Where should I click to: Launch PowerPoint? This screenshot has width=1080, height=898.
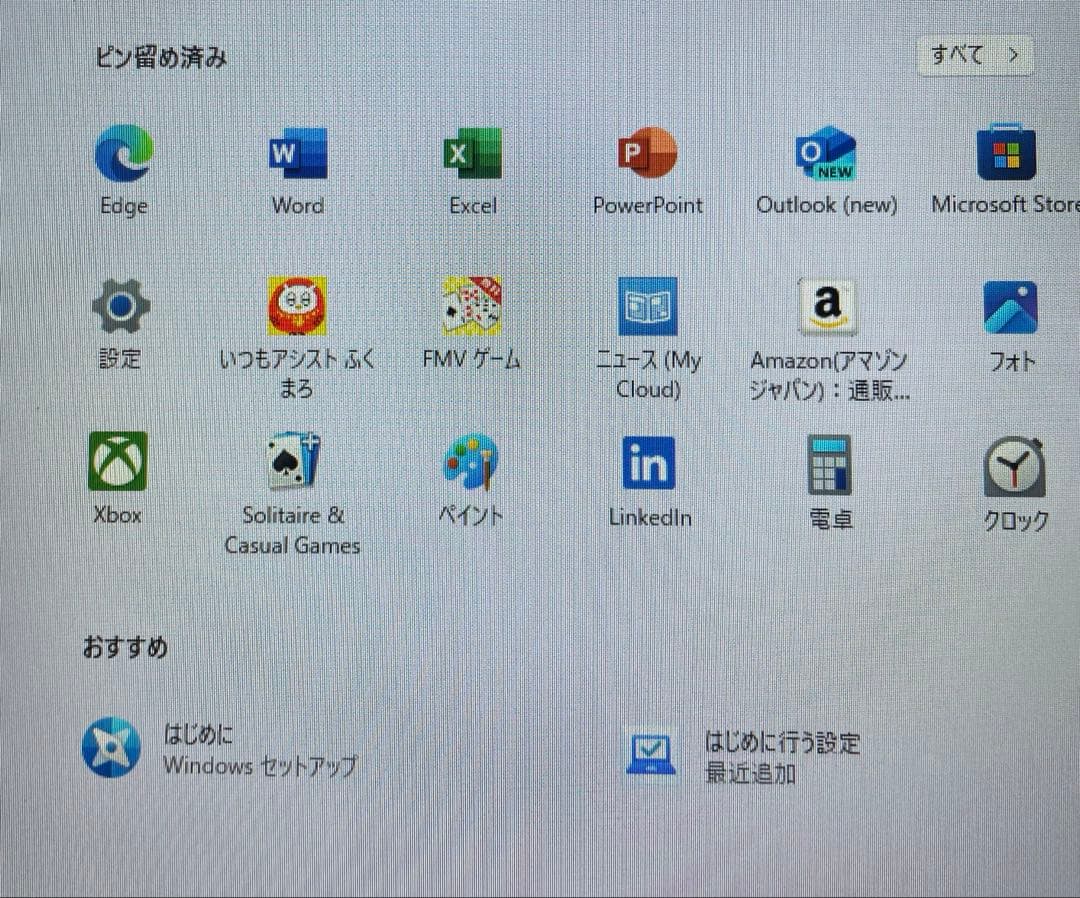(x=648, y=155)
